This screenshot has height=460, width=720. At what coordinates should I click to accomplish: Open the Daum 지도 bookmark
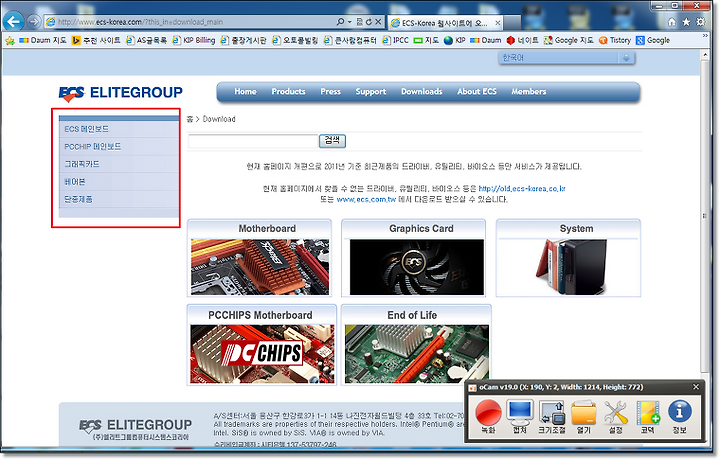43,40
